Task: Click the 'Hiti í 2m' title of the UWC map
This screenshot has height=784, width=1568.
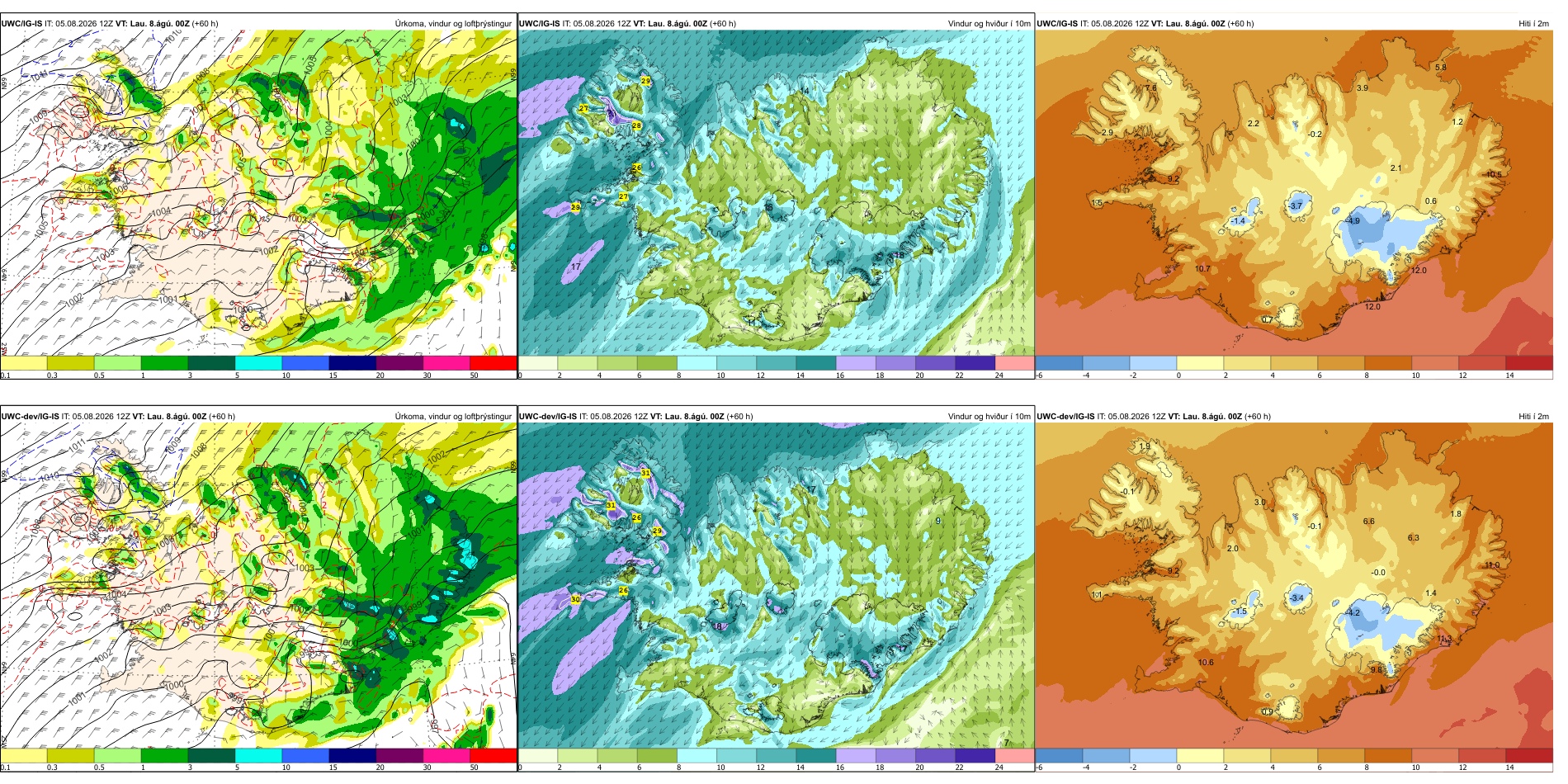Action: (1533, 23)
